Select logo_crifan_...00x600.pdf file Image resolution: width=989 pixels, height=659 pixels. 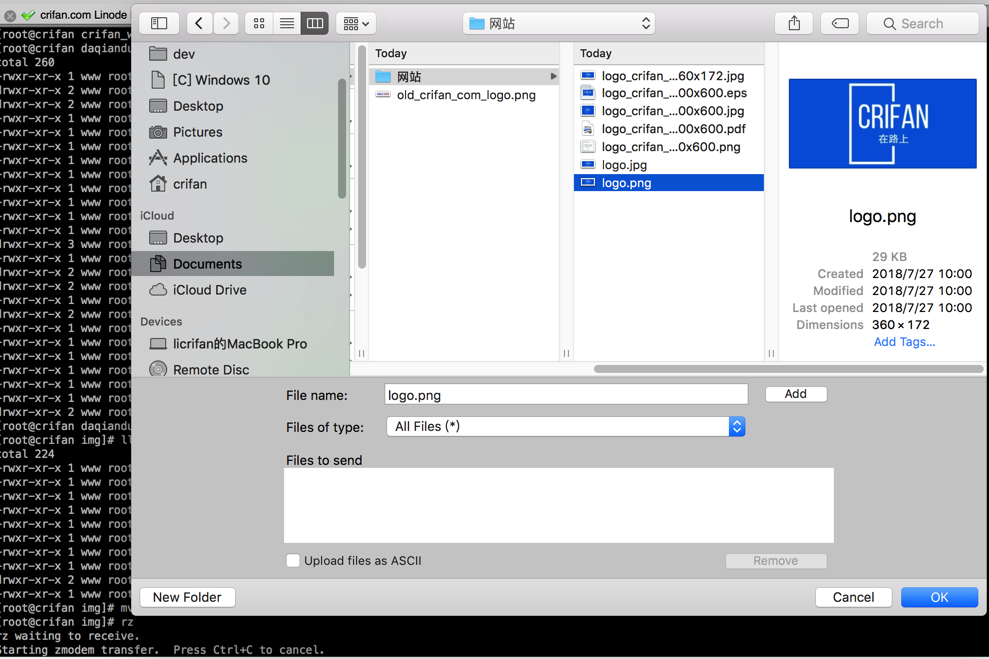(669, 129)
